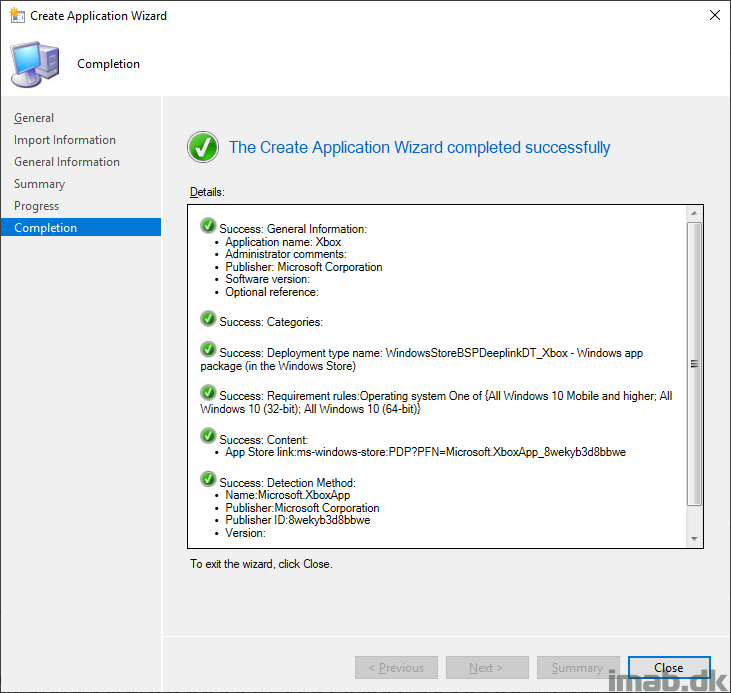Click the 'Success: Categories:' text
This screenshot has width=731, height=693.
click(271, 322)
